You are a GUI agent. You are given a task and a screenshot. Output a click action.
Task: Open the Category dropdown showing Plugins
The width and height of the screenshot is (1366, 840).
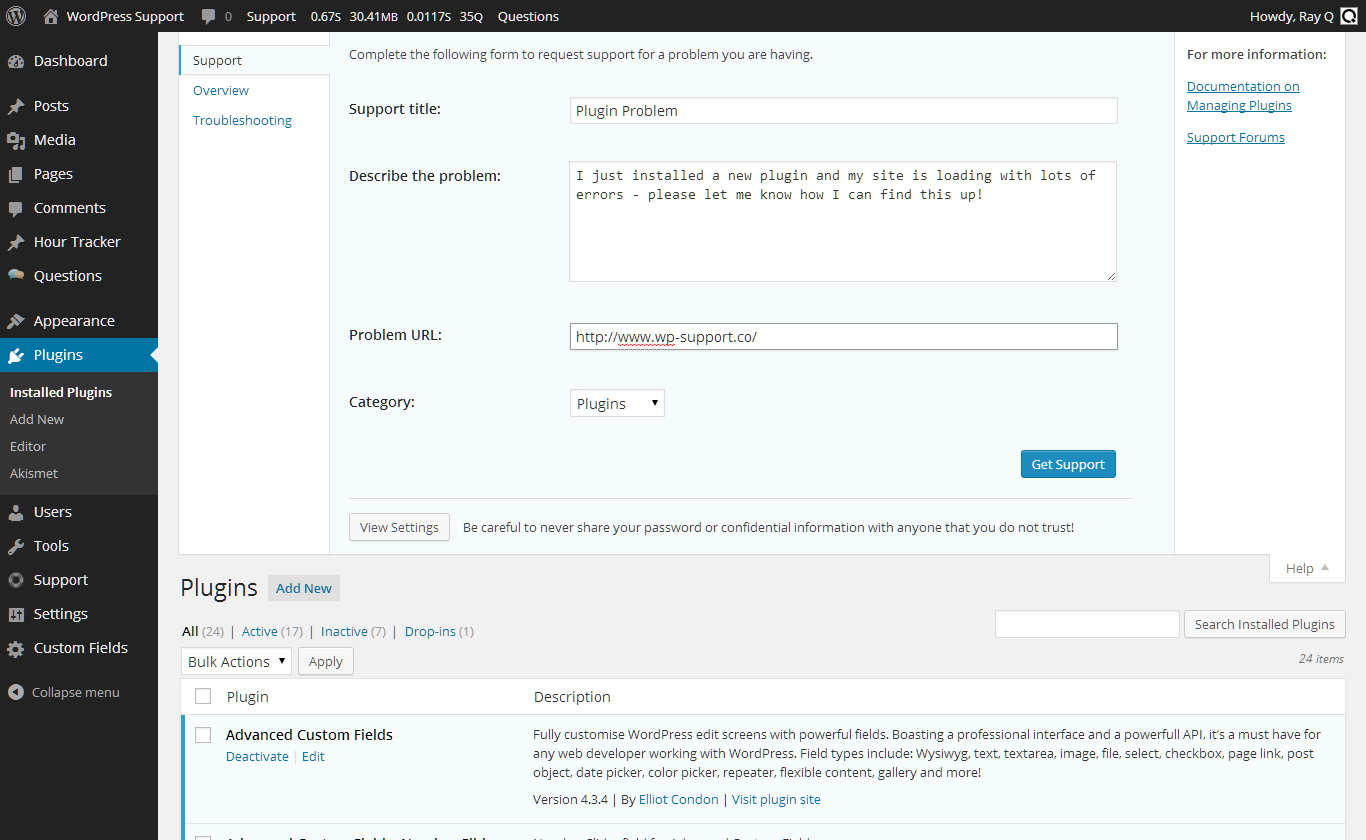(x=617, y=403)
